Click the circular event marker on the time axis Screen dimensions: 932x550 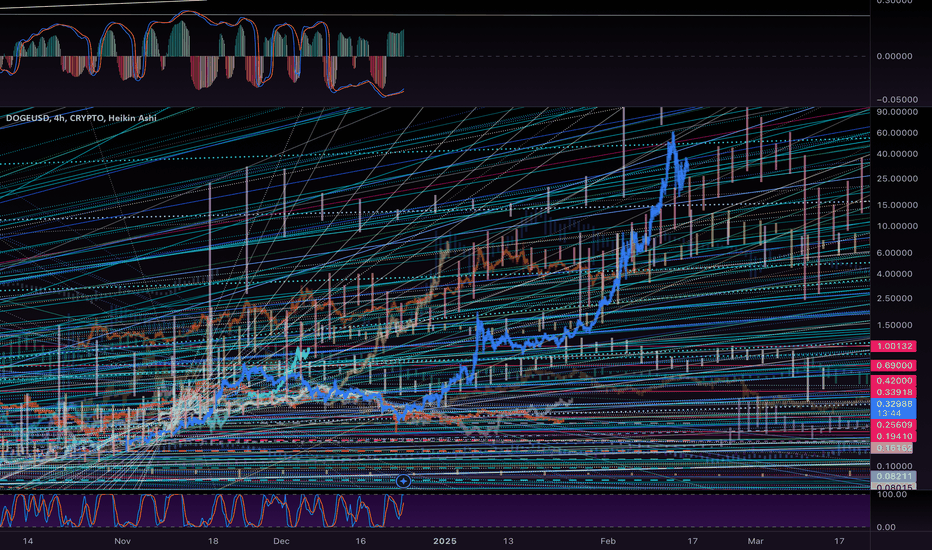click(x=404, y=480)
